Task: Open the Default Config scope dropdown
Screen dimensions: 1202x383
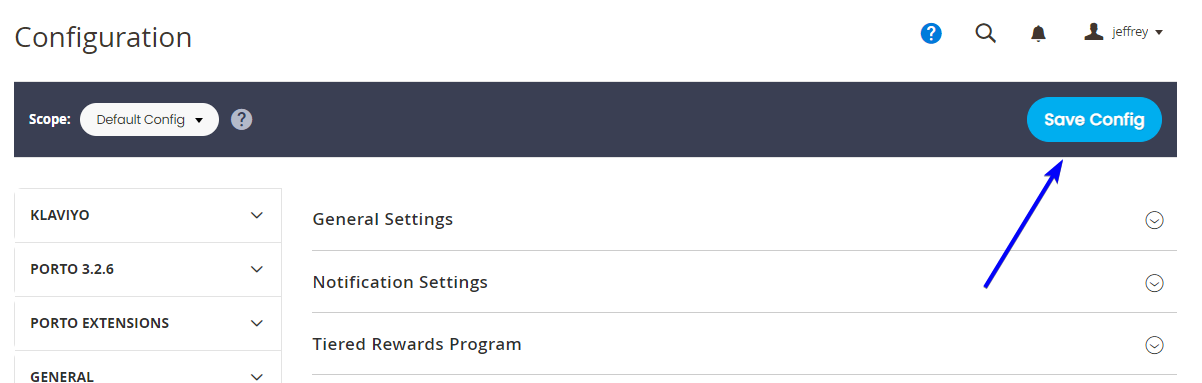Action: coord(149,119)
